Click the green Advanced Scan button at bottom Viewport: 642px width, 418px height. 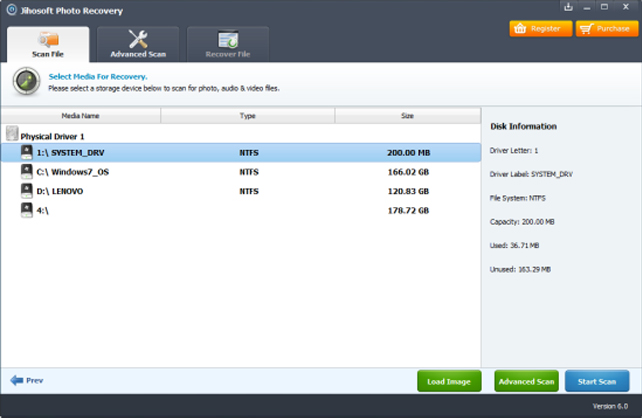pyautogui.click(x=525, y=381)
